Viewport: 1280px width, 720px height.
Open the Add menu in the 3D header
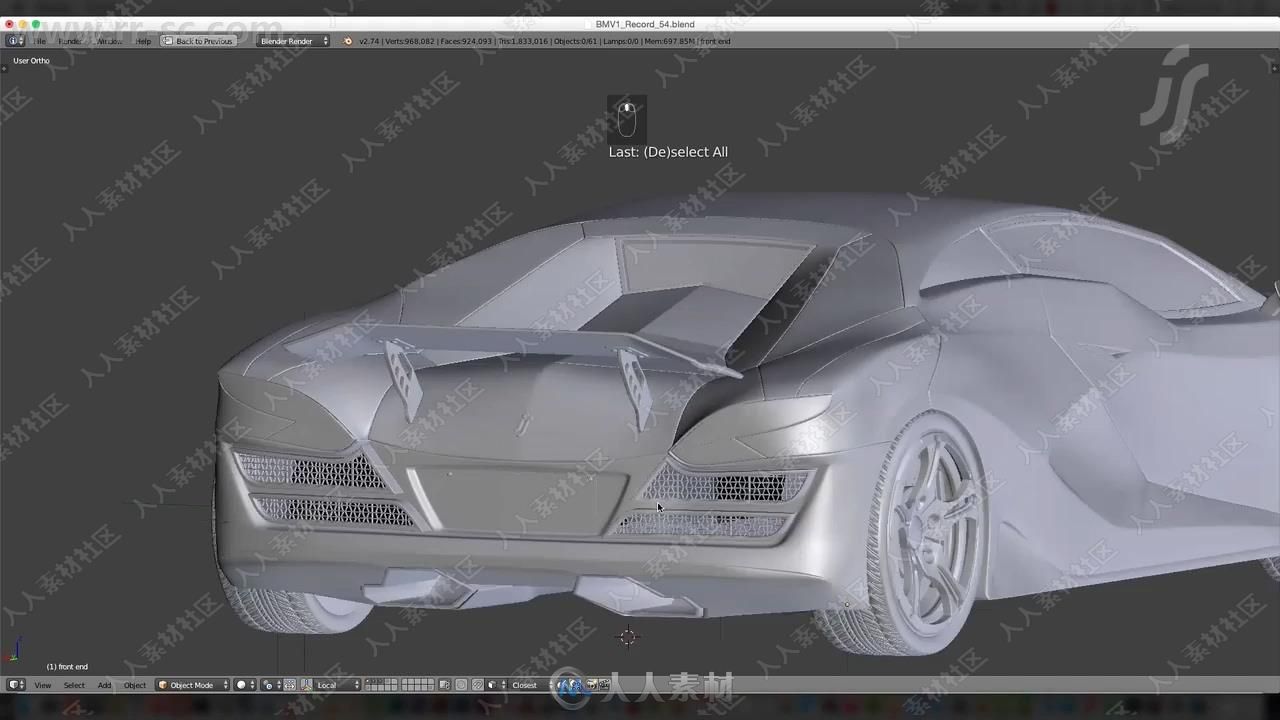point(104,685)
